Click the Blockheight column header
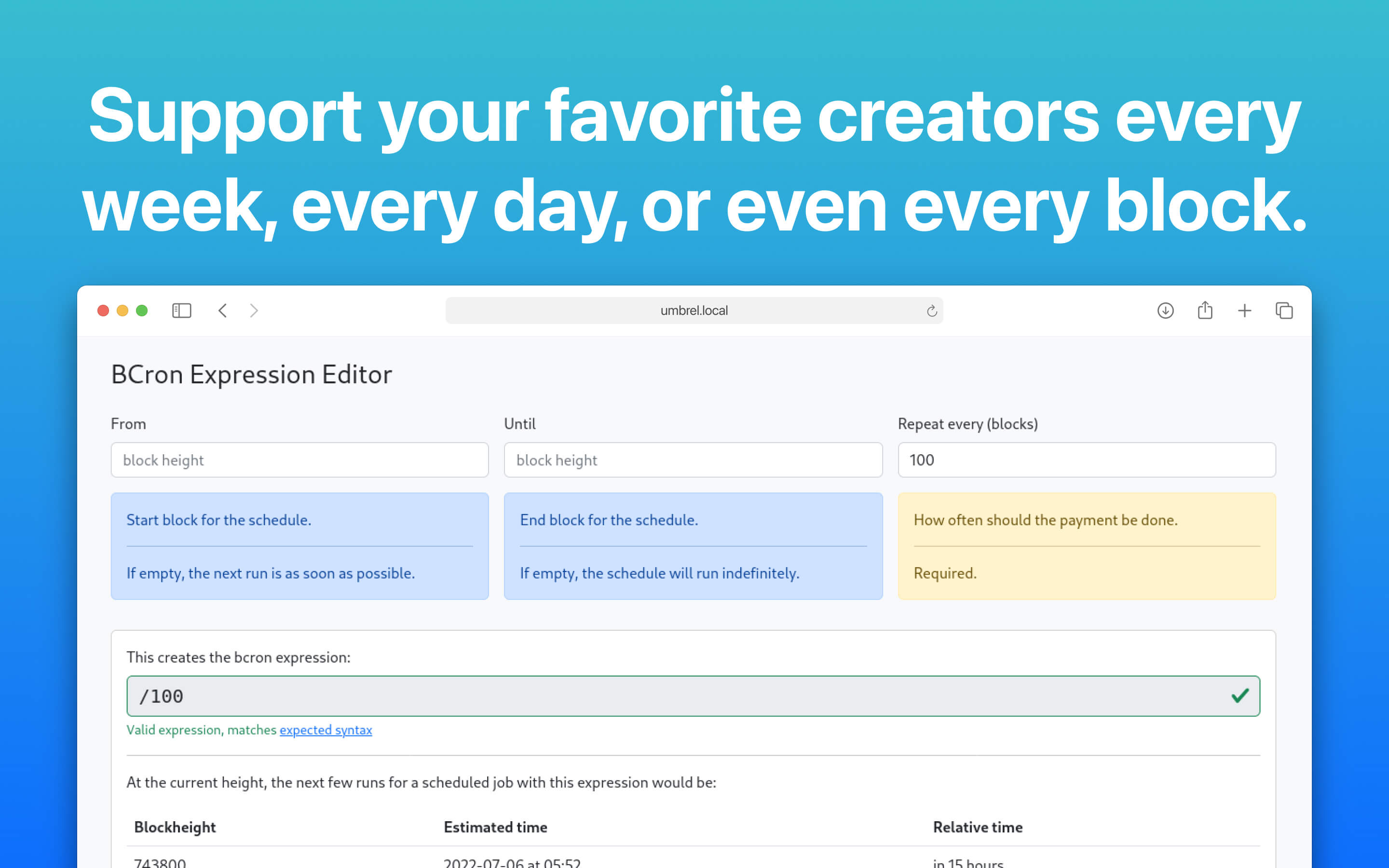 point(175,827)
